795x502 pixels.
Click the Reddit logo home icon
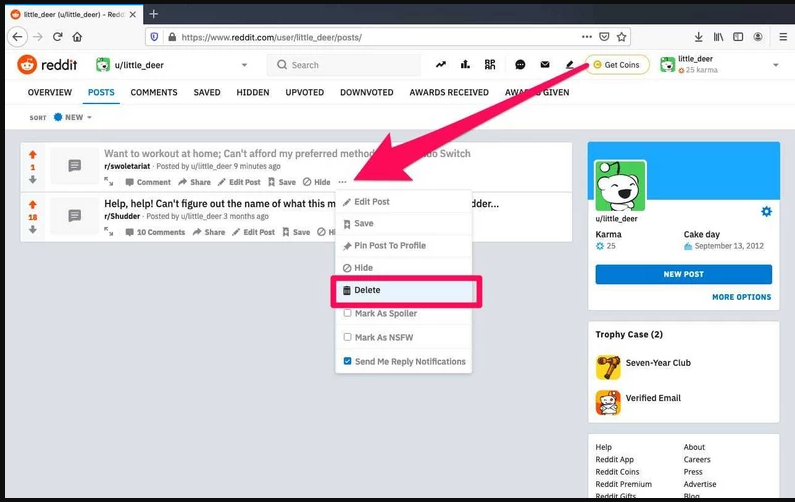[x=28, y=65]
